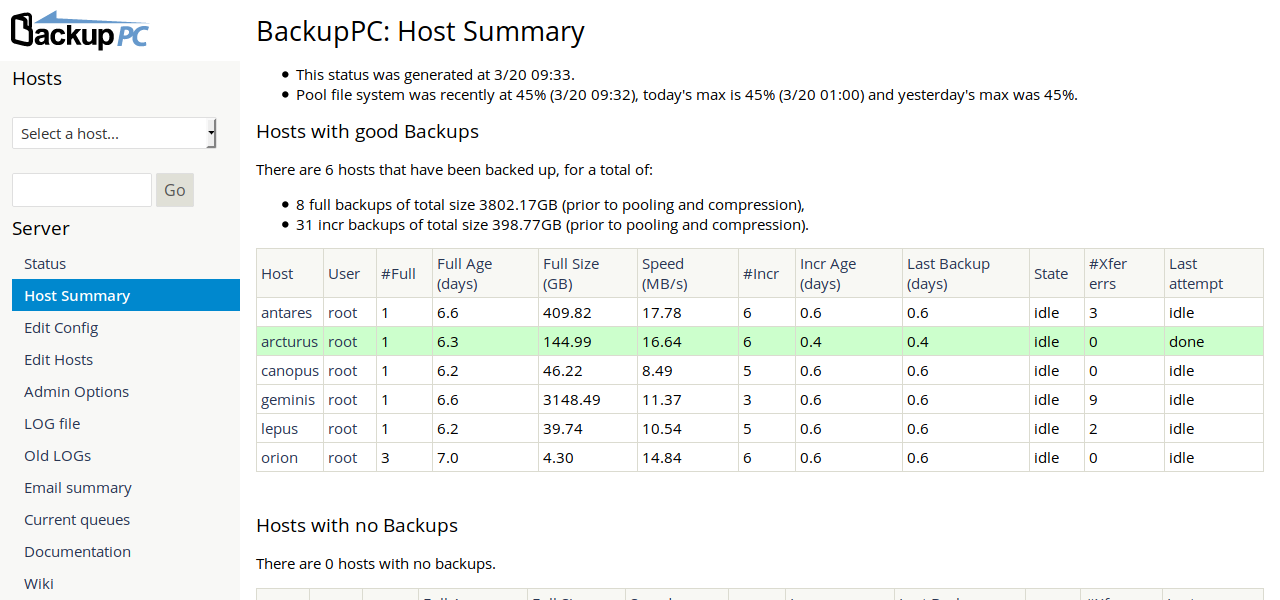Open the 'Select a host...' dropdown
This screenshot has width=1280, height=600.
(113, 133)
